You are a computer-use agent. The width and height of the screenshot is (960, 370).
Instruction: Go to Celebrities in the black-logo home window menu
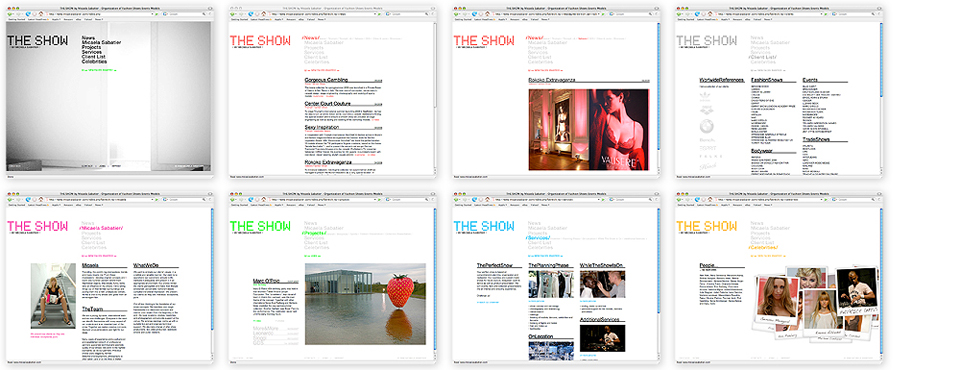pyautogui.click(x=94, y=62)
